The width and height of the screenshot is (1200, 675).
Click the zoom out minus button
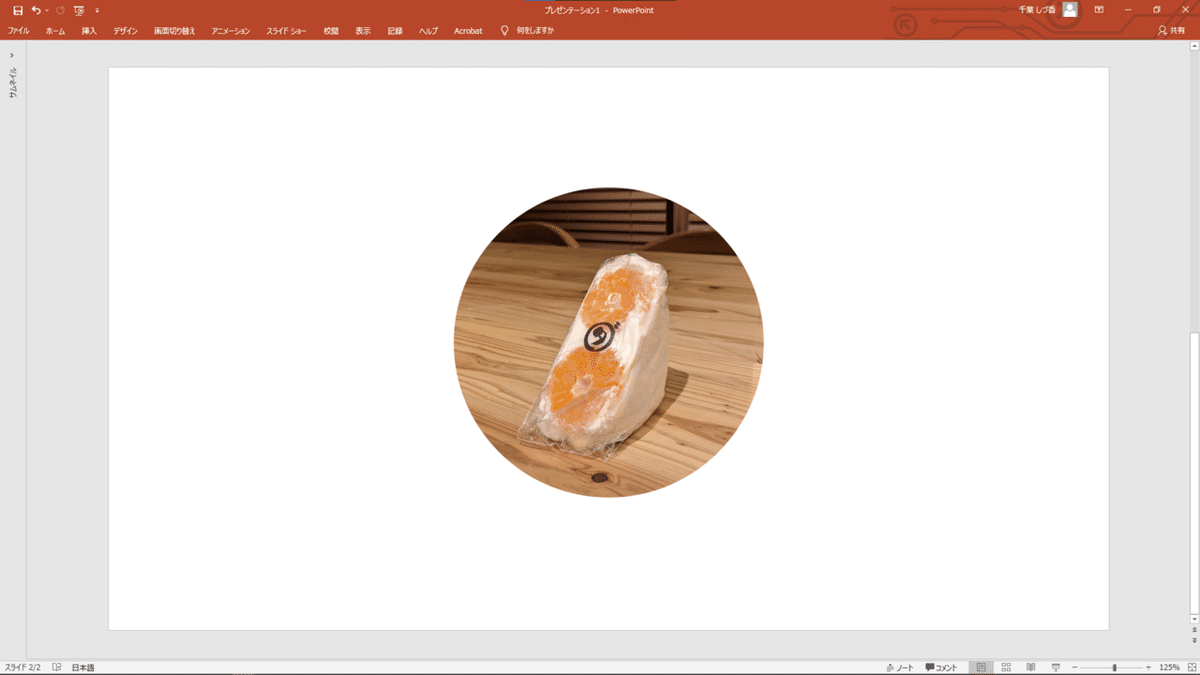click(1075, 667)
